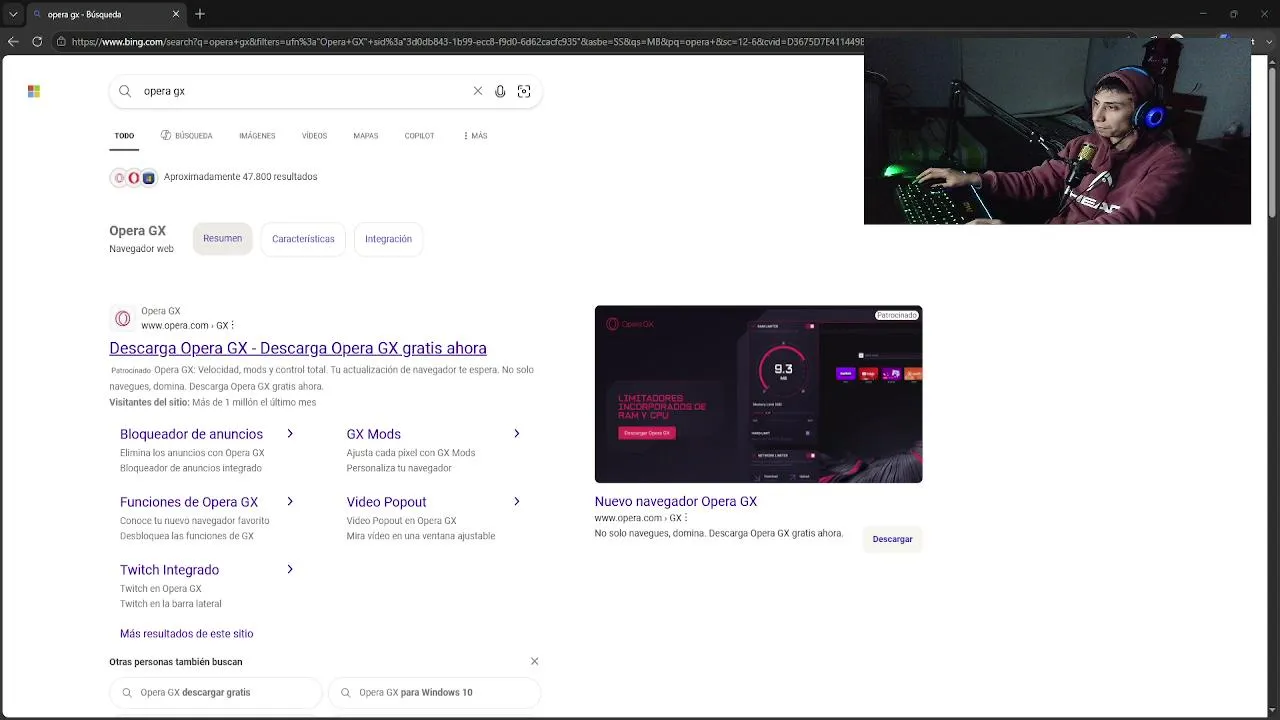Image resolution: width=1280 pixels, height=720 pixels.
Task: Open the 'Nuevo navegador Opera GX' link
Action: (x=676, y=502)
